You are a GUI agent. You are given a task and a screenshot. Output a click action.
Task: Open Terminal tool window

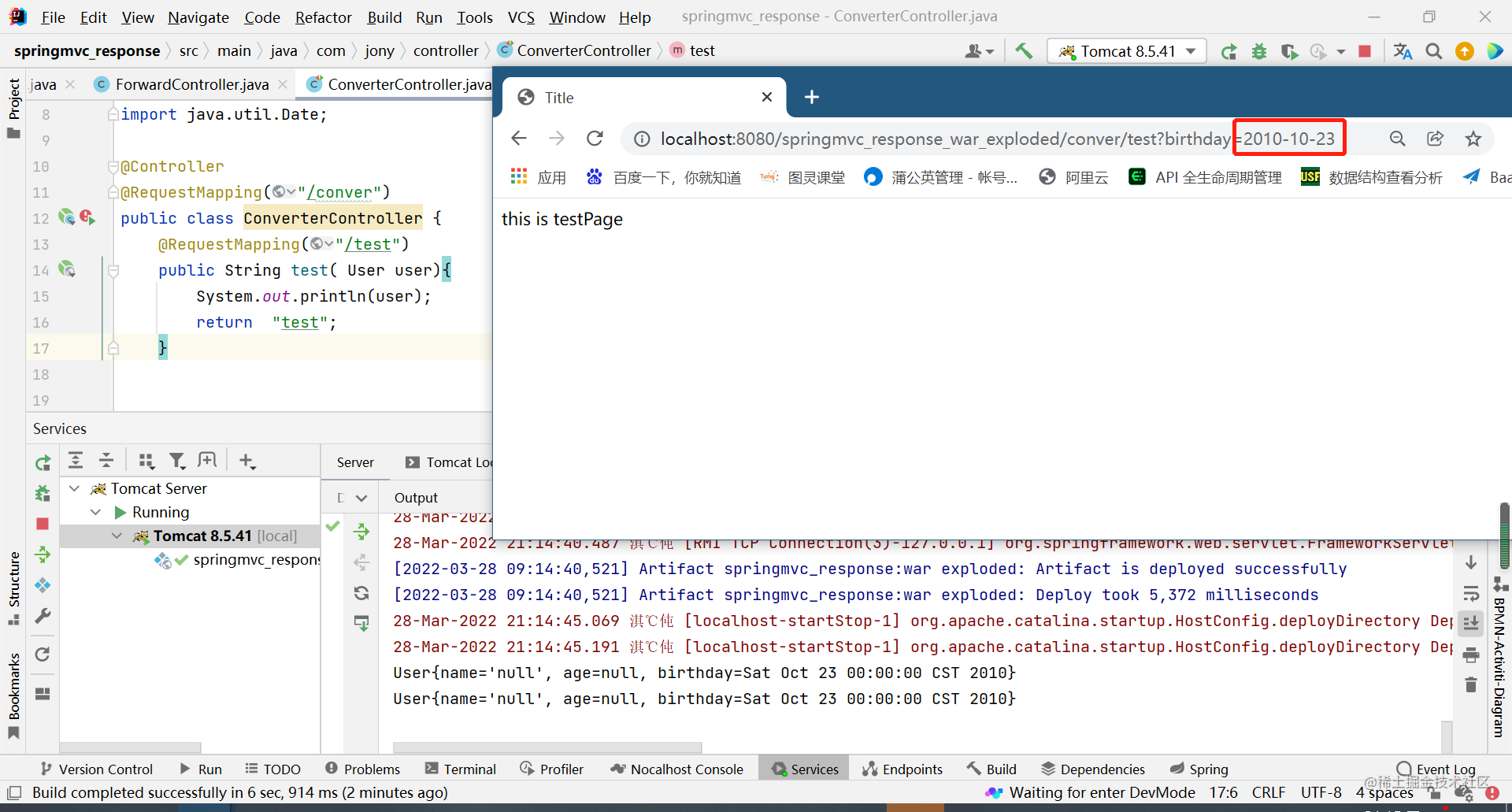pos(461,769)
